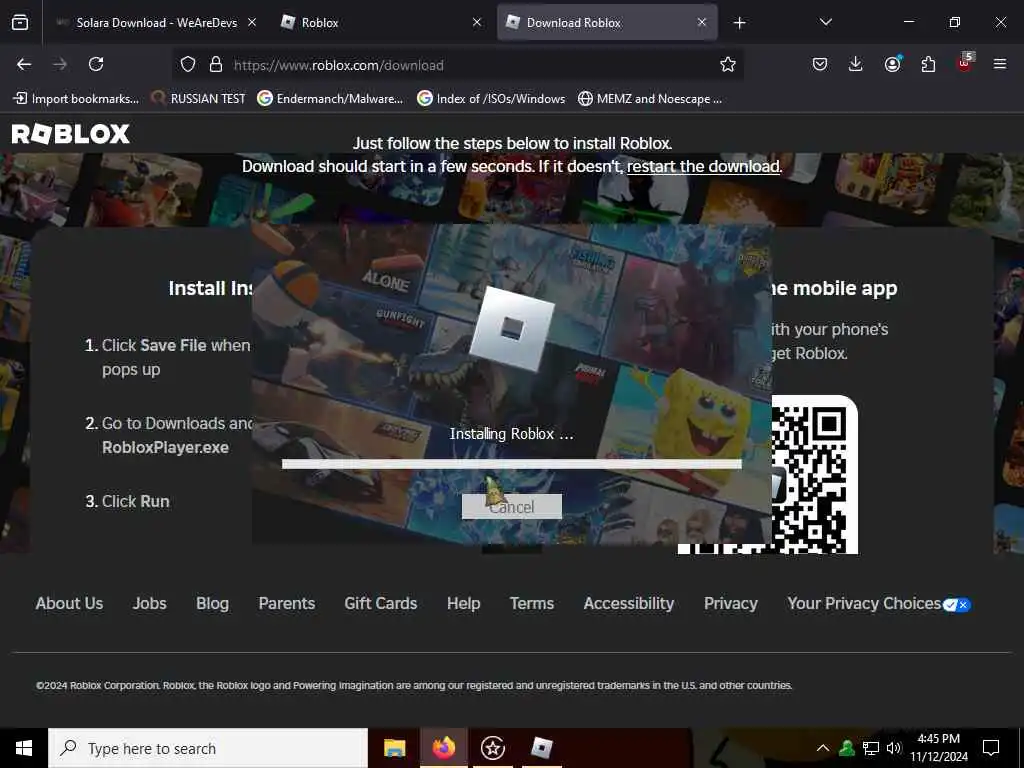This screenshot has height=768, width=1024.
Task: Expand the list all tabs dropdown
Action: pos(825,22)
